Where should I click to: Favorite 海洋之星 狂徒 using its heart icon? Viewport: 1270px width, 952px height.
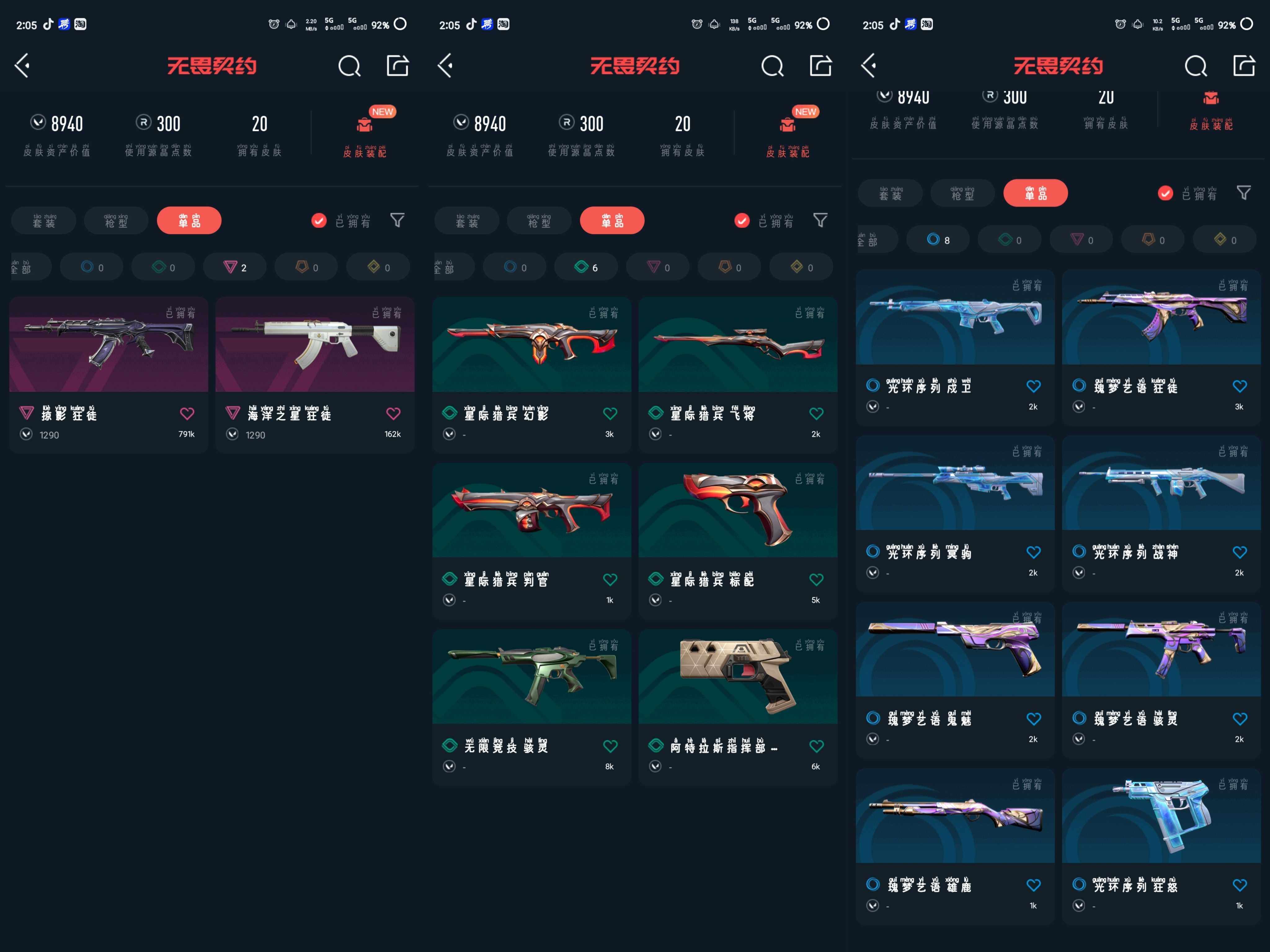pyautogui.click(x=393, y=414)
